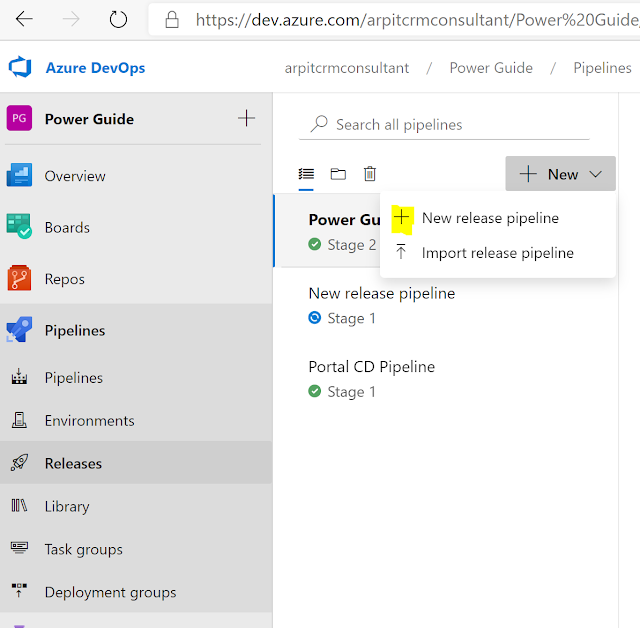Open the Pipelines sub-item under Pipelines hub
This screenshot has height=628, width=640.
(74, 378)
